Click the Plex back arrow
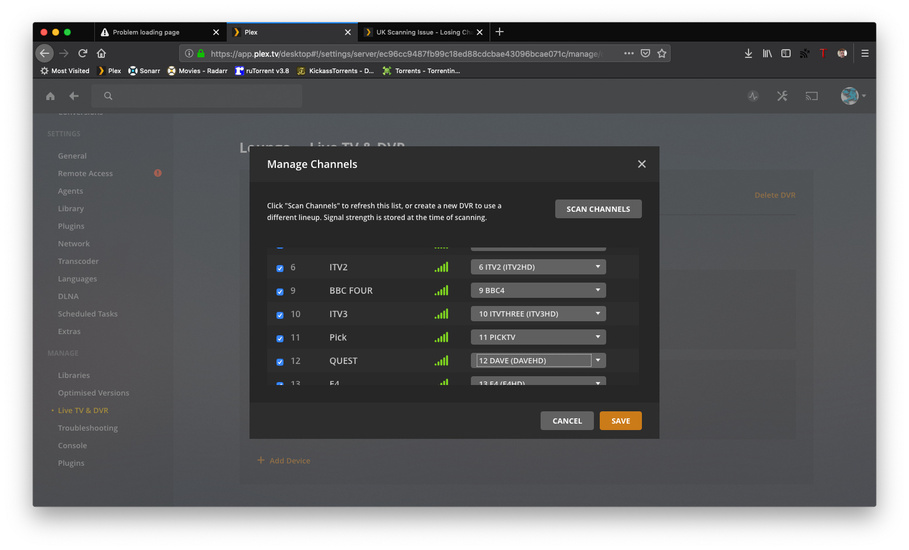 74,96
